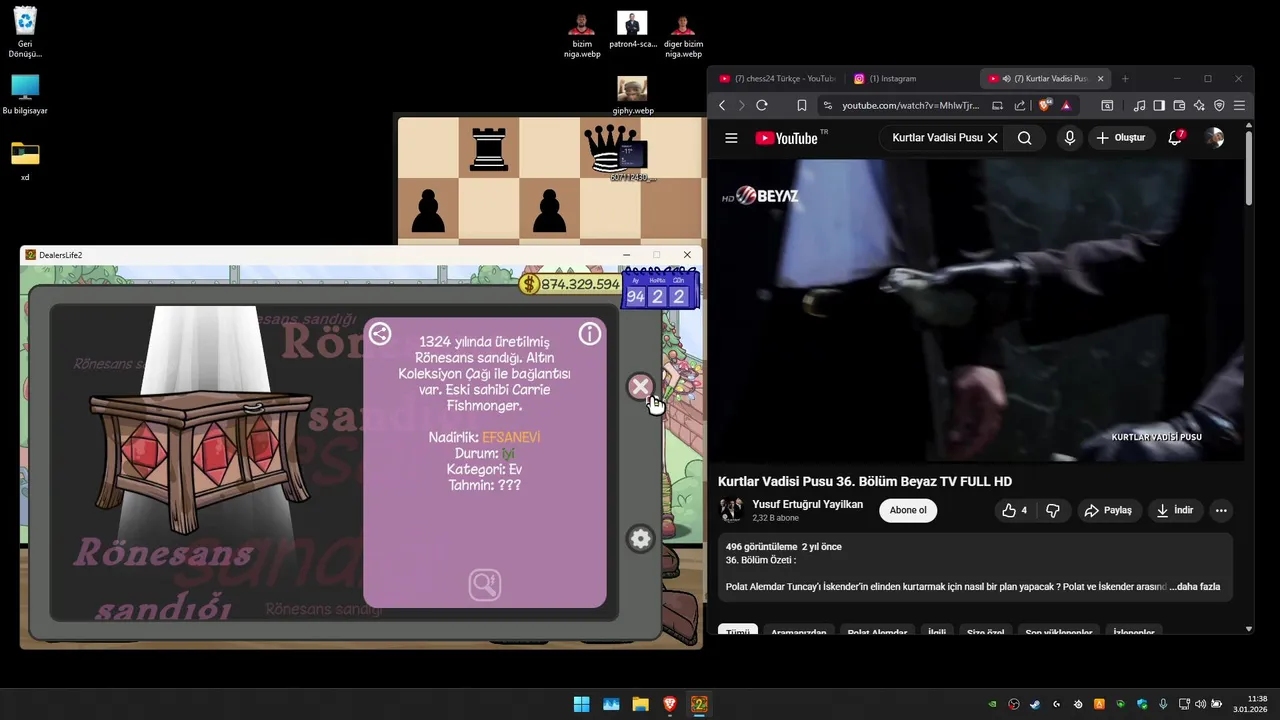The height and width of the screenshot is (720, 1280).
Task: Reload the YouTube page
Action: 762,105
